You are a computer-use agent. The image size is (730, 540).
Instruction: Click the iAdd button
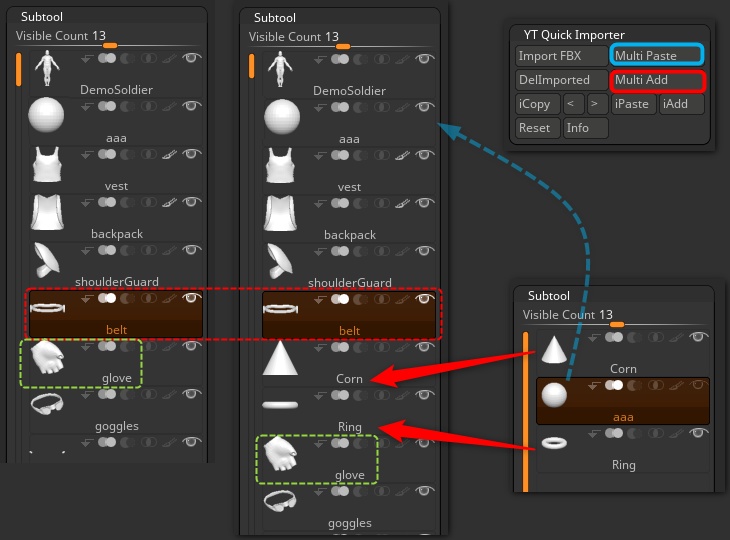tap(681, 104)
